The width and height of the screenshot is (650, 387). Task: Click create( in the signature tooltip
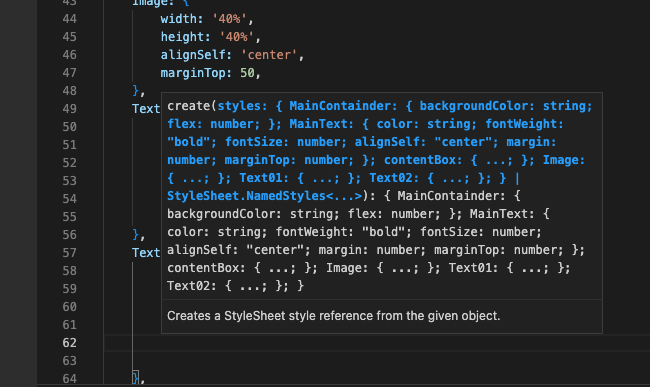point(192,106)
